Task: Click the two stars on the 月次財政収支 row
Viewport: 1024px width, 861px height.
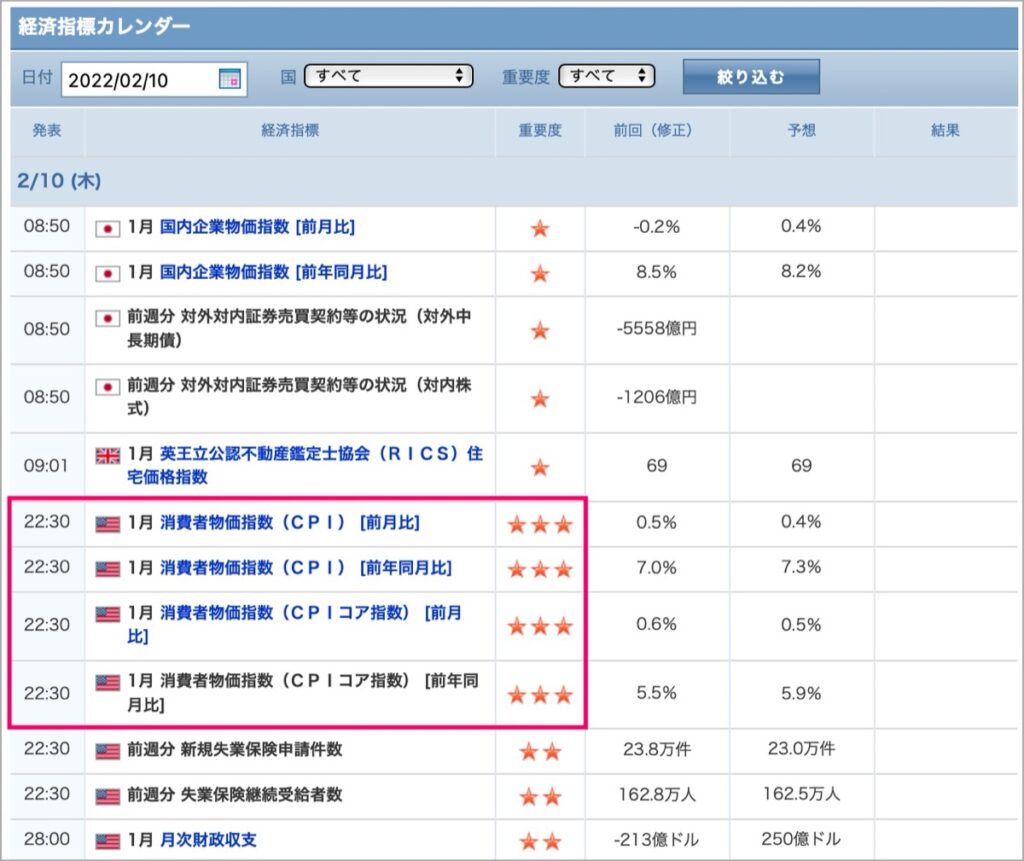Action: coord(540,841)
